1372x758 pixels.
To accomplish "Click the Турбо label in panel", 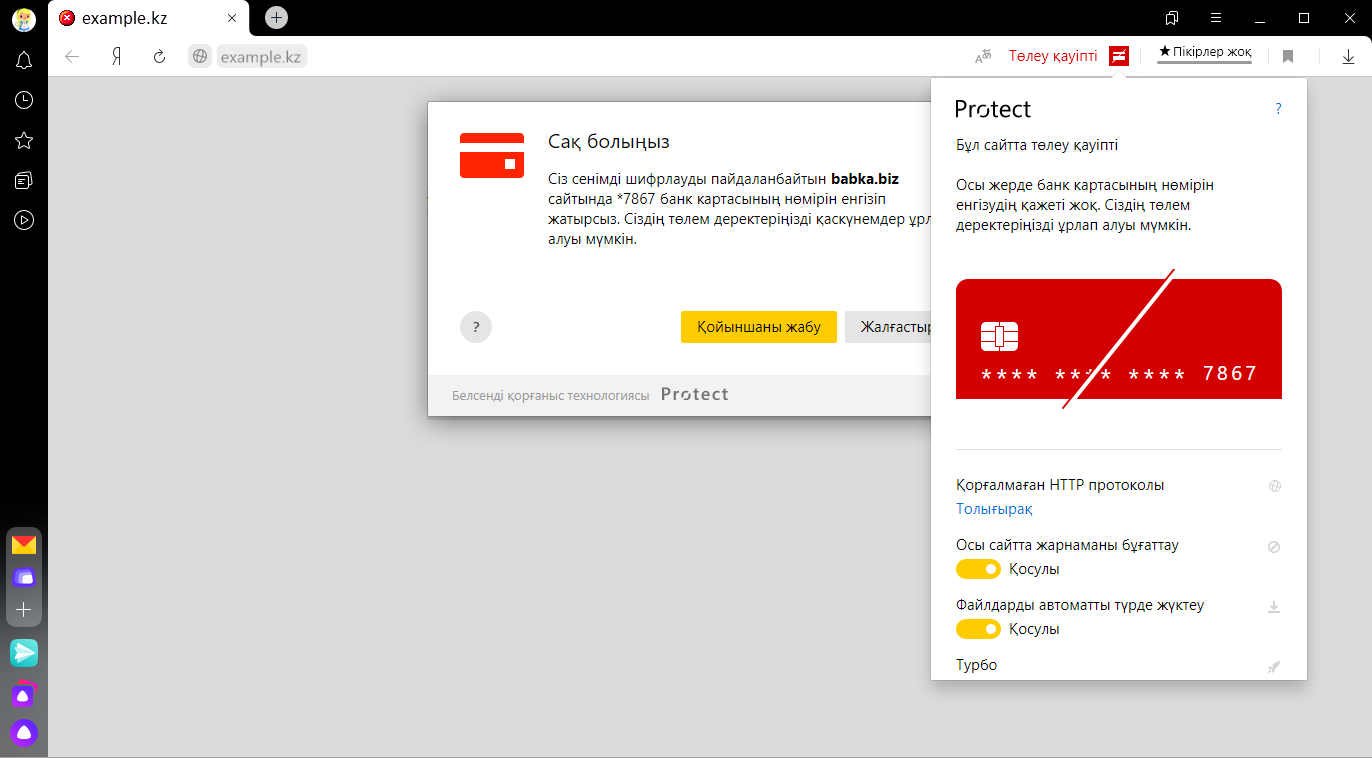I will click(x=976, y=665).
